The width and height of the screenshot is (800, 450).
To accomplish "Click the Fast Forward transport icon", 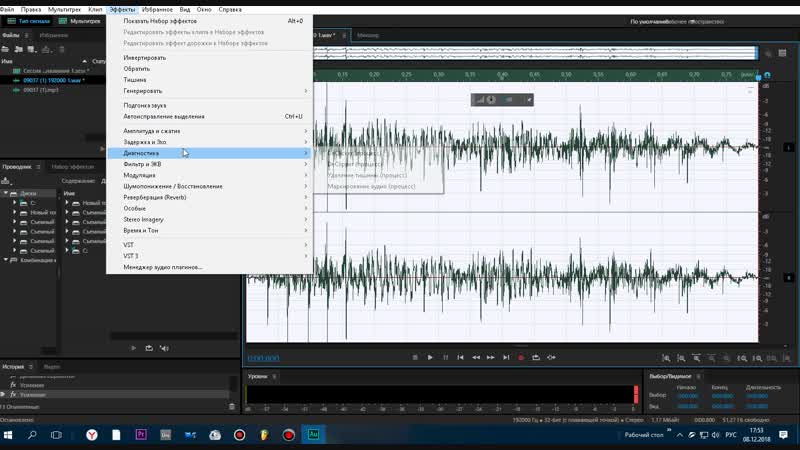I will [490, 358].
